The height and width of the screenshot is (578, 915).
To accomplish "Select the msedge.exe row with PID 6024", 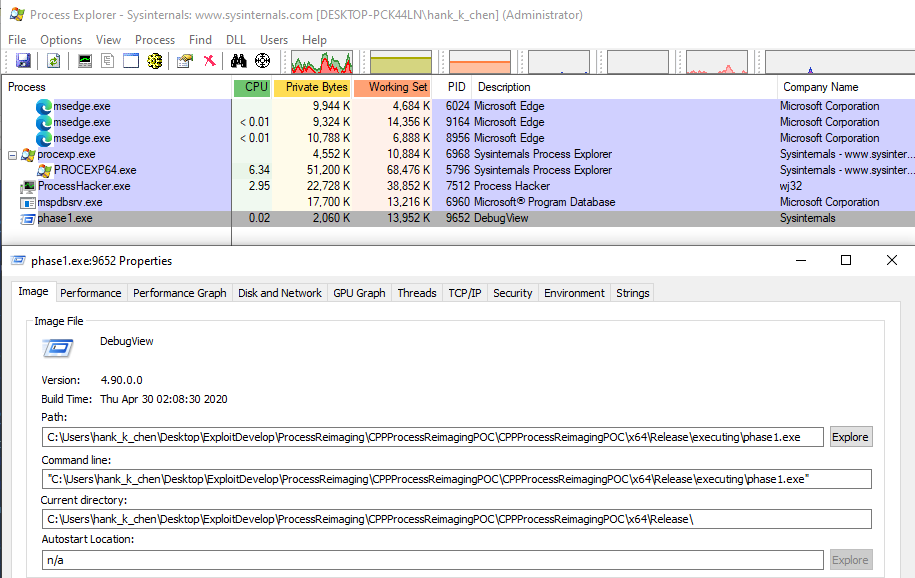I will (459, 106).
